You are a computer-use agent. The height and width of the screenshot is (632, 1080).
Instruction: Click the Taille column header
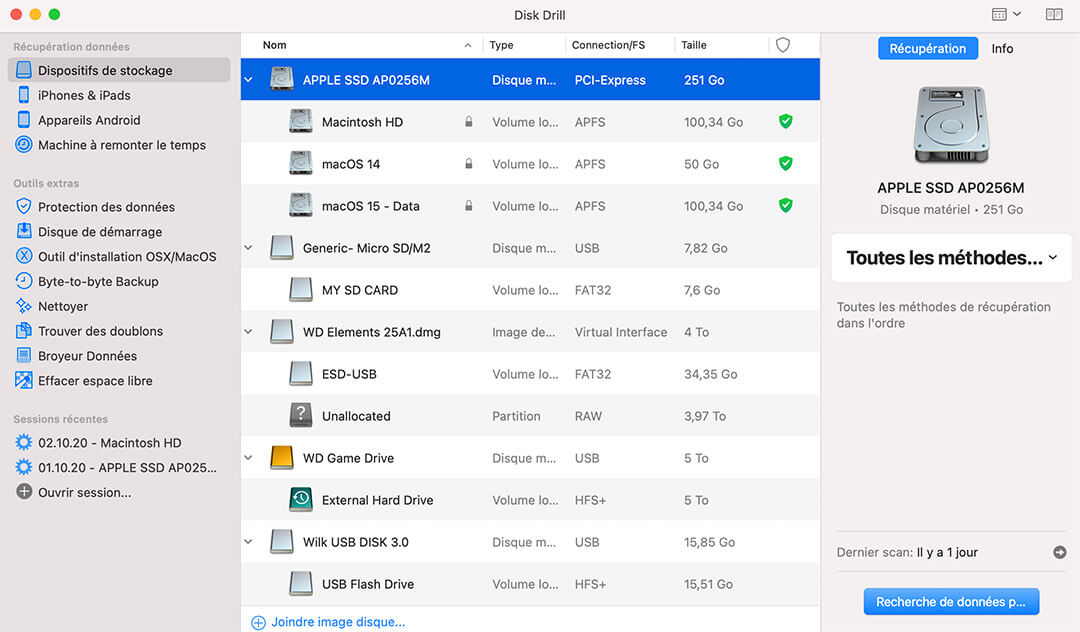[x=694, y=45]
